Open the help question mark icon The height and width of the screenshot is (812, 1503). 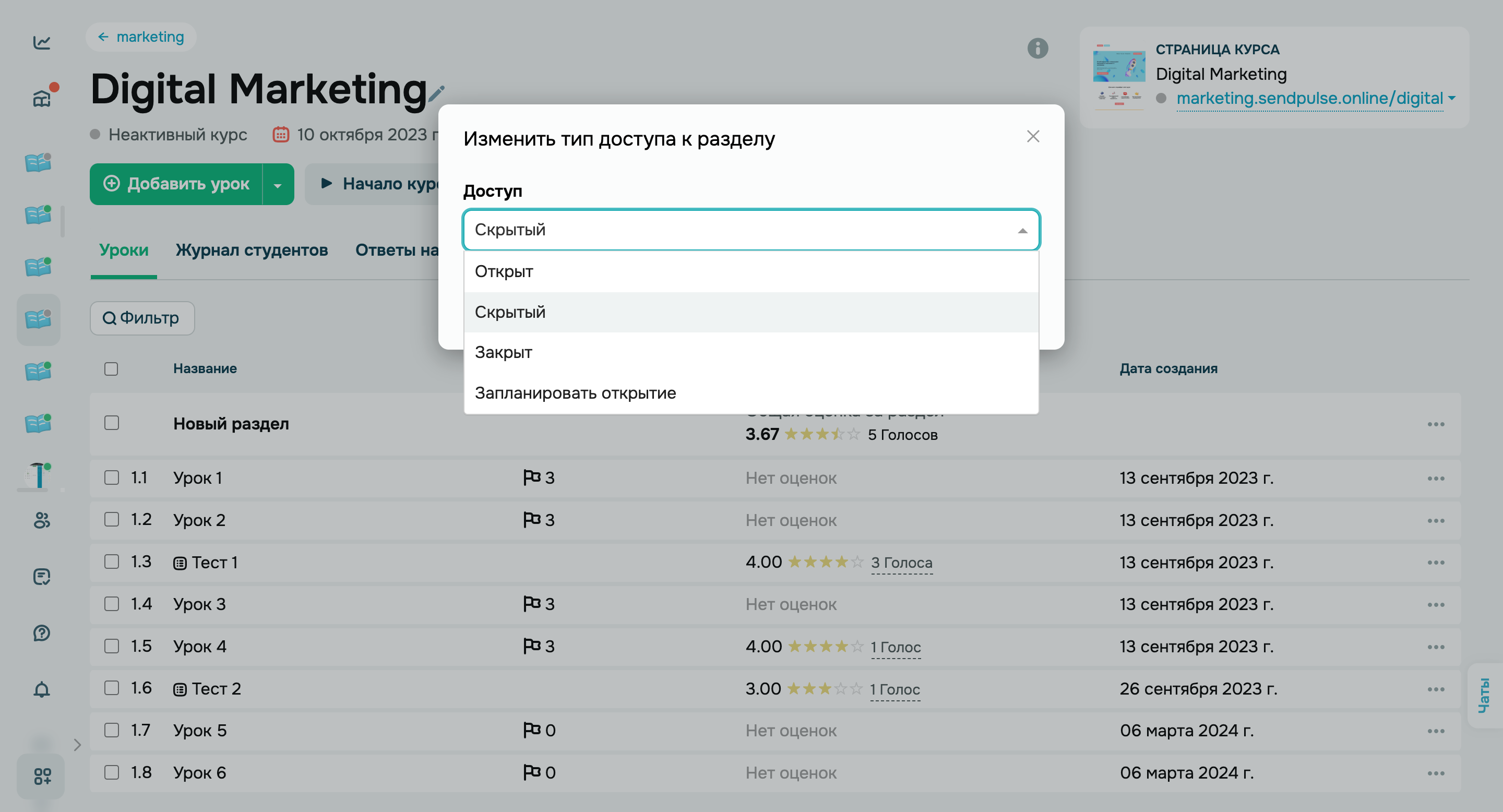41,633
